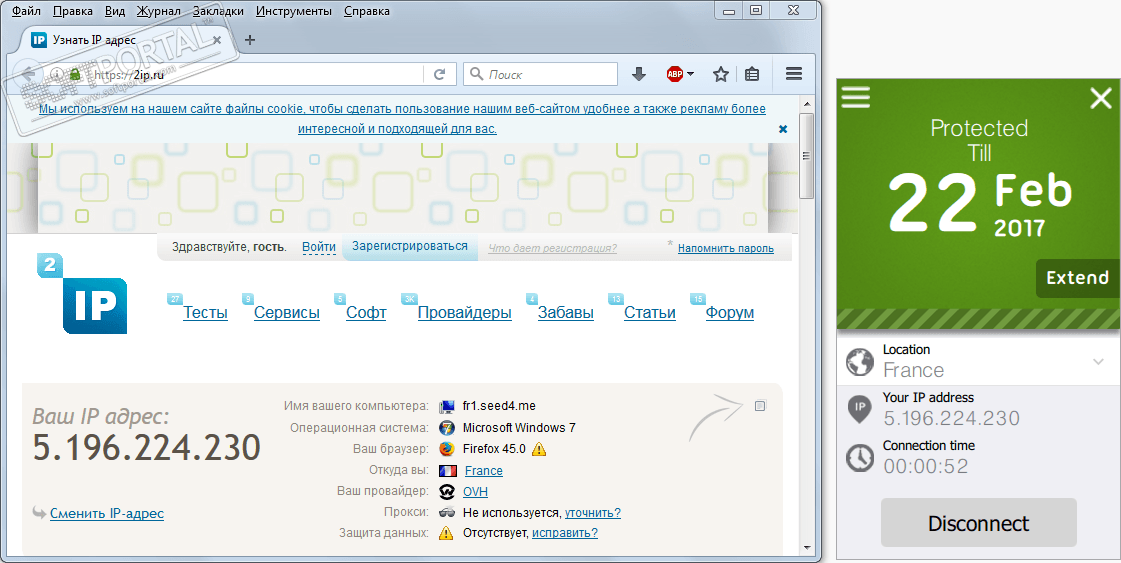Click the 'Напомнить пароль' link
Screen dimensions: 1121x563
point(726,248)
